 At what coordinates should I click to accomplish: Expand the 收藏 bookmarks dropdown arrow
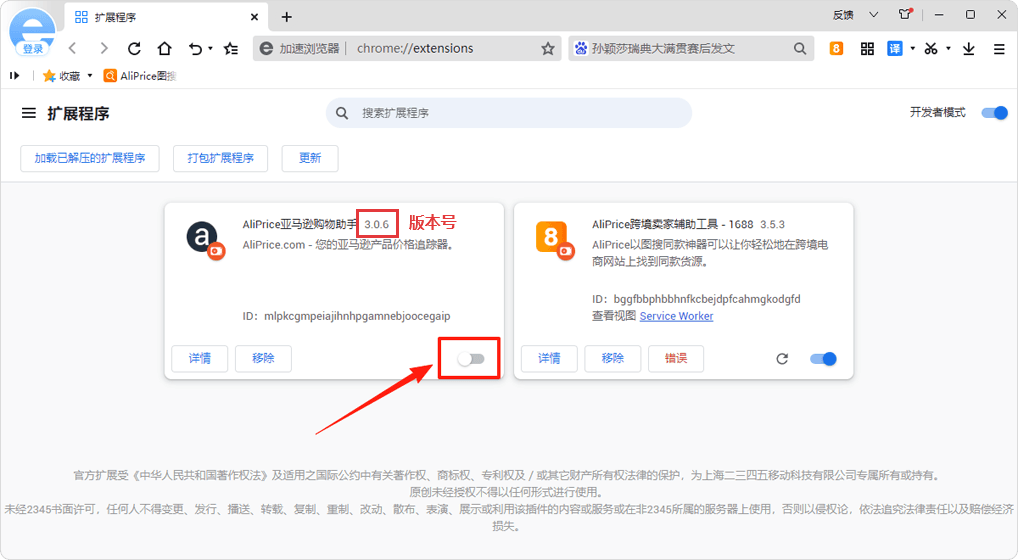click(90, 76)
